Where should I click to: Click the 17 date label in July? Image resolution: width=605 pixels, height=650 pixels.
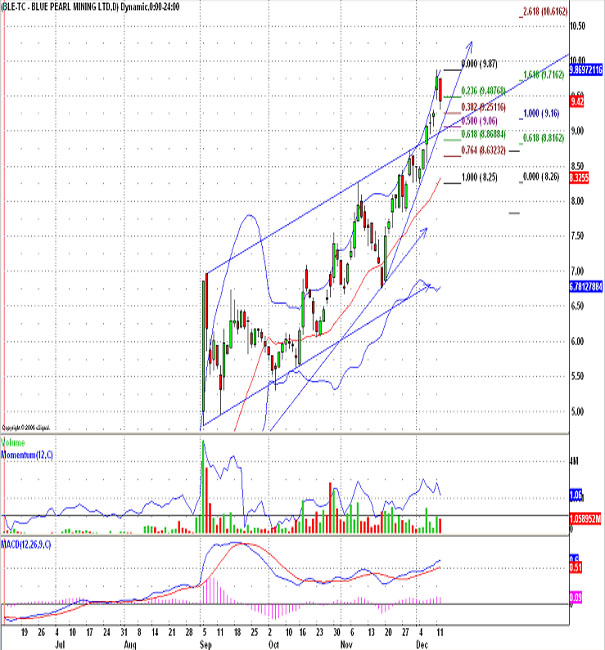point(90,632)
